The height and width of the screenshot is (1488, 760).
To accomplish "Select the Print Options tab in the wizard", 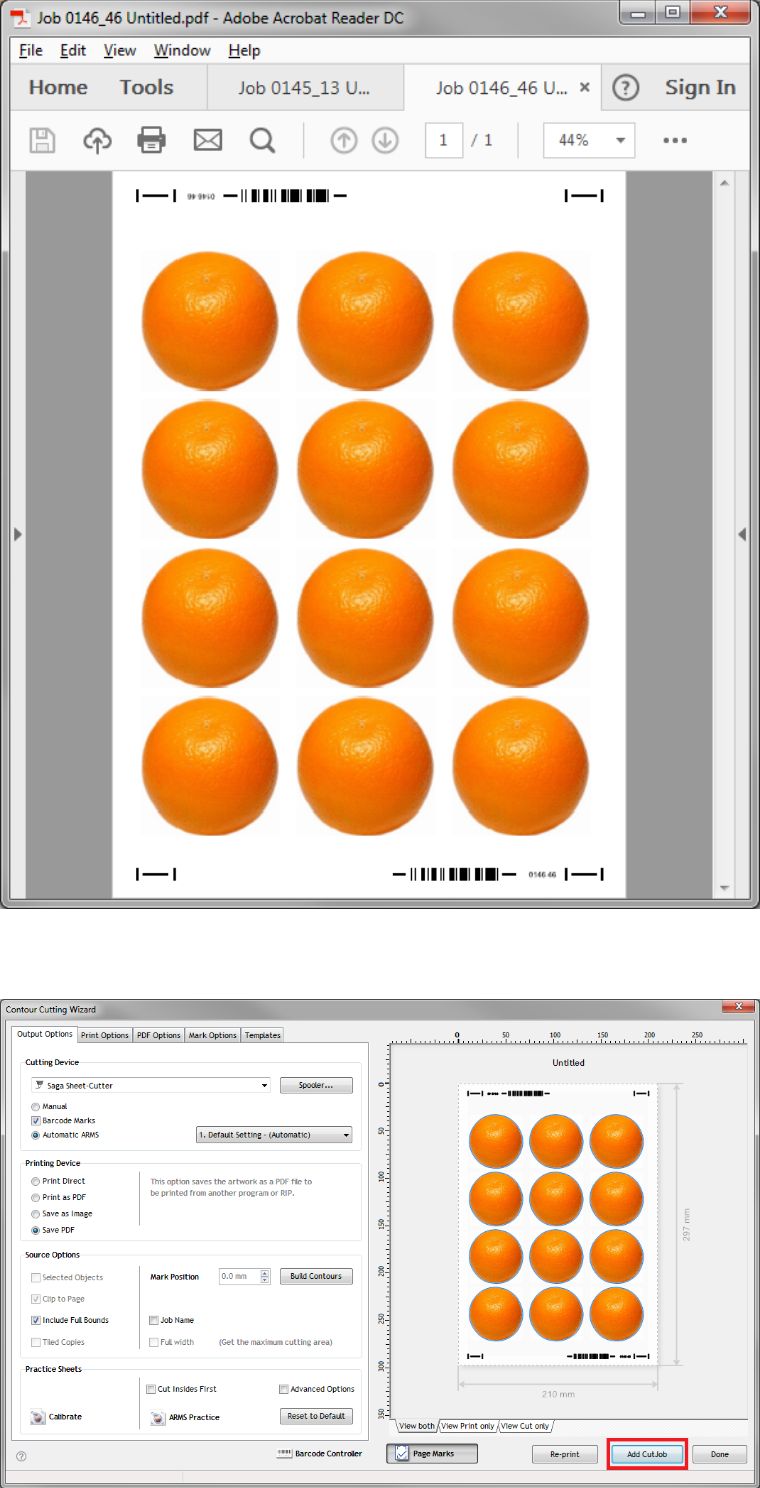I will tap(105, 1035).
